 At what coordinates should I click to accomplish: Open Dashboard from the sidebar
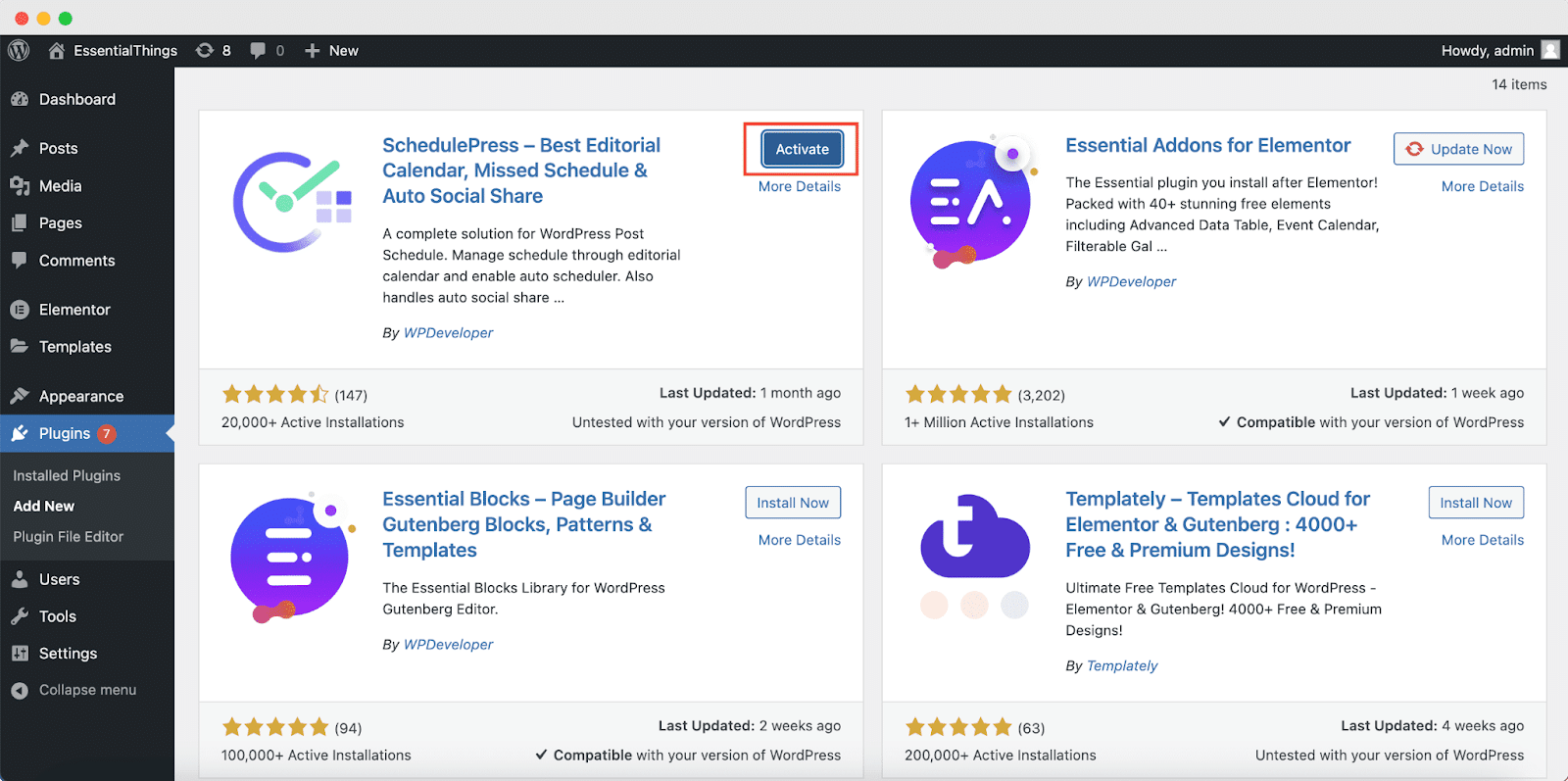(x=77, y=99)
